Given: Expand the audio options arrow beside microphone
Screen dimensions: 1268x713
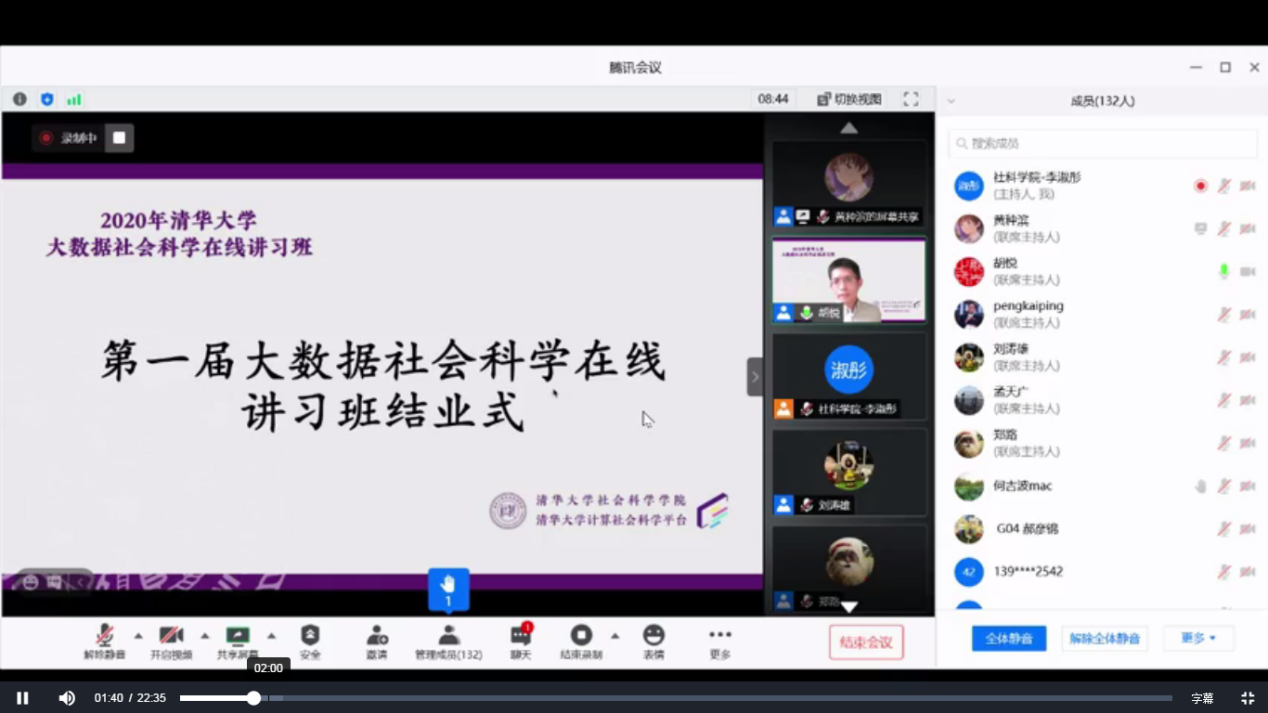Looking at the screenshot, I should (x=138, y=636).
